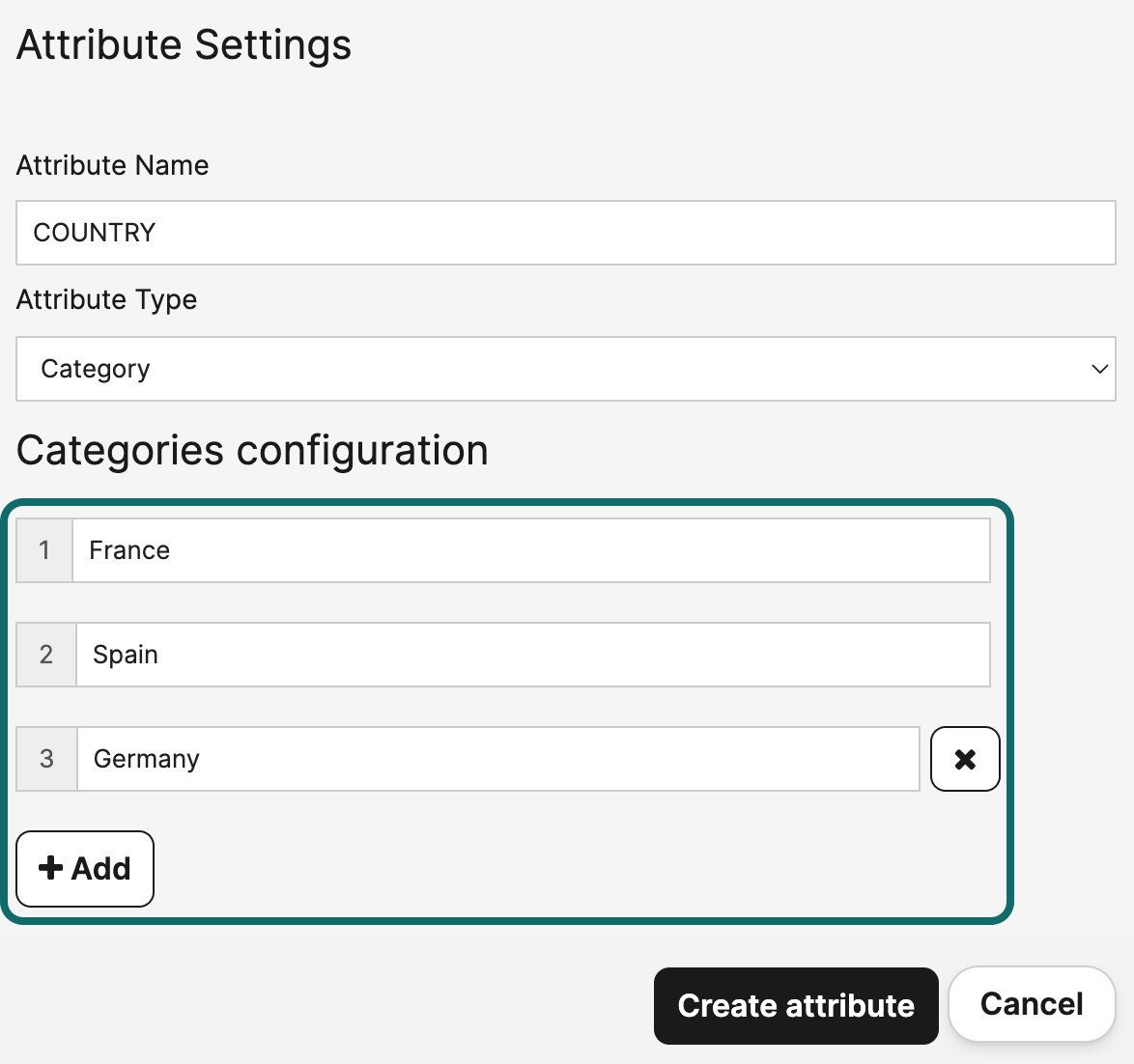Click the 'Categories configuration' heading
The image size is (1134, 1064).
(x=252, y=450)
